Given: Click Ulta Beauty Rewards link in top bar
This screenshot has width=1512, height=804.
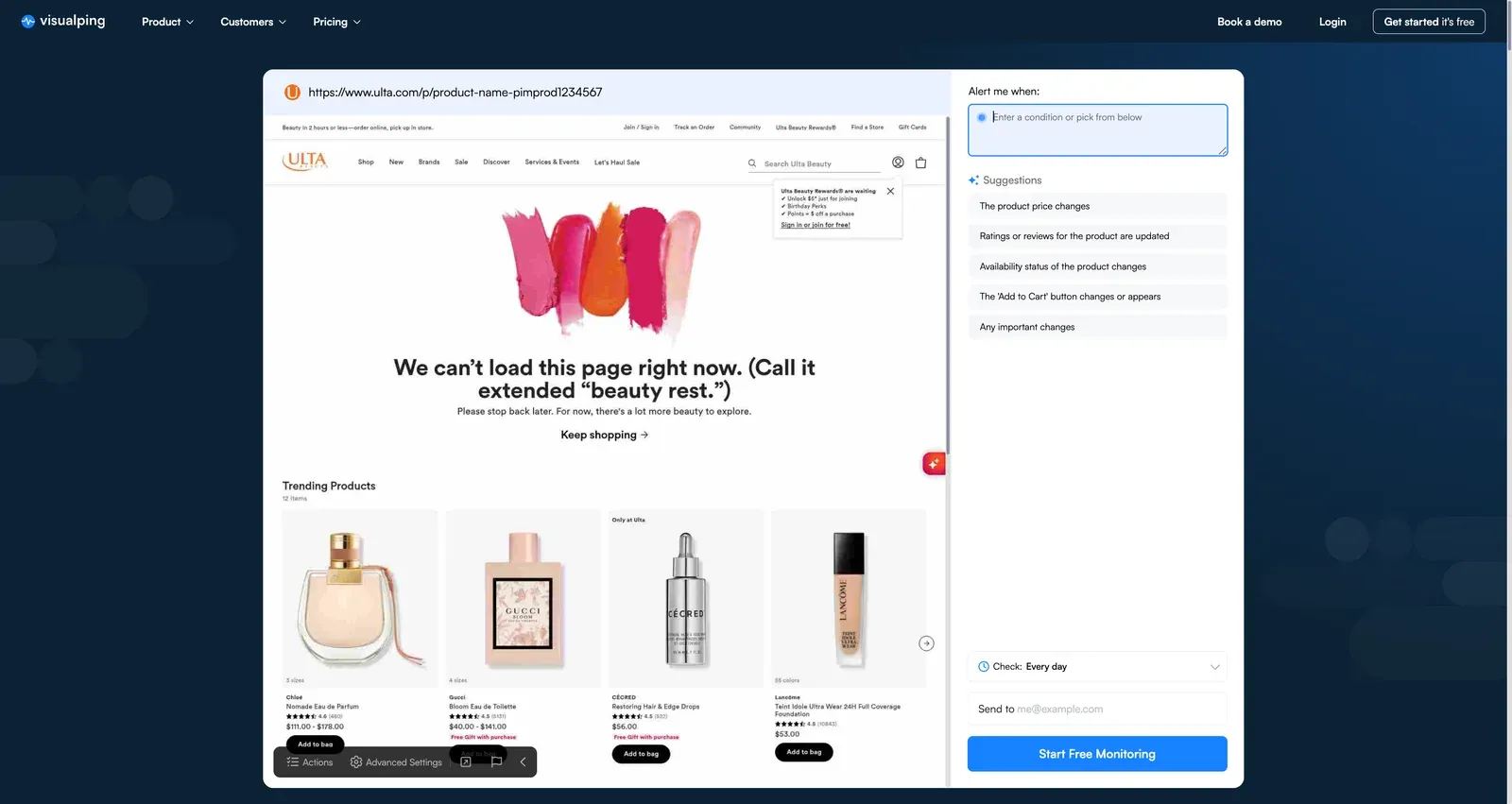Looking at the screenshot, I should [x=806, y=128].
